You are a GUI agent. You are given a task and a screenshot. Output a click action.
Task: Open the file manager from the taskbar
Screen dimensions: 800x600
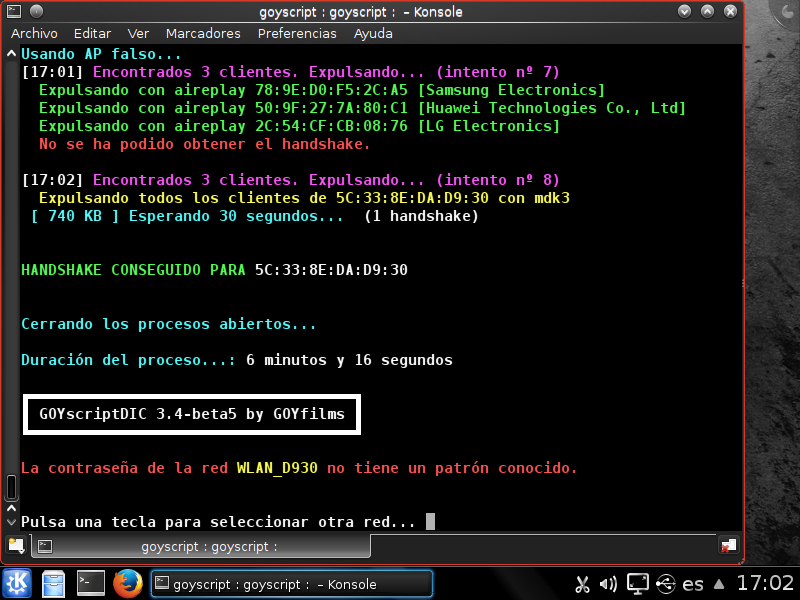tap(52, 584)
